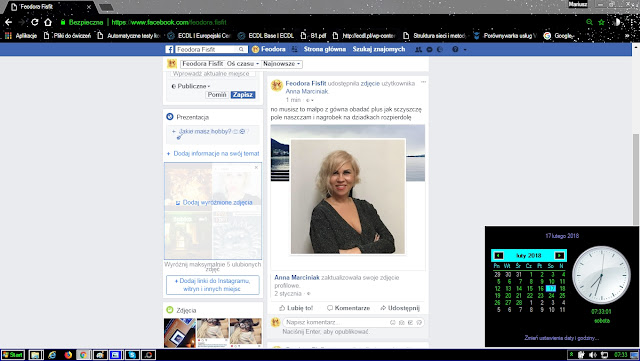640x361 pixels.
Task: Open the post options three-dot menu
Action: point(423,82)
